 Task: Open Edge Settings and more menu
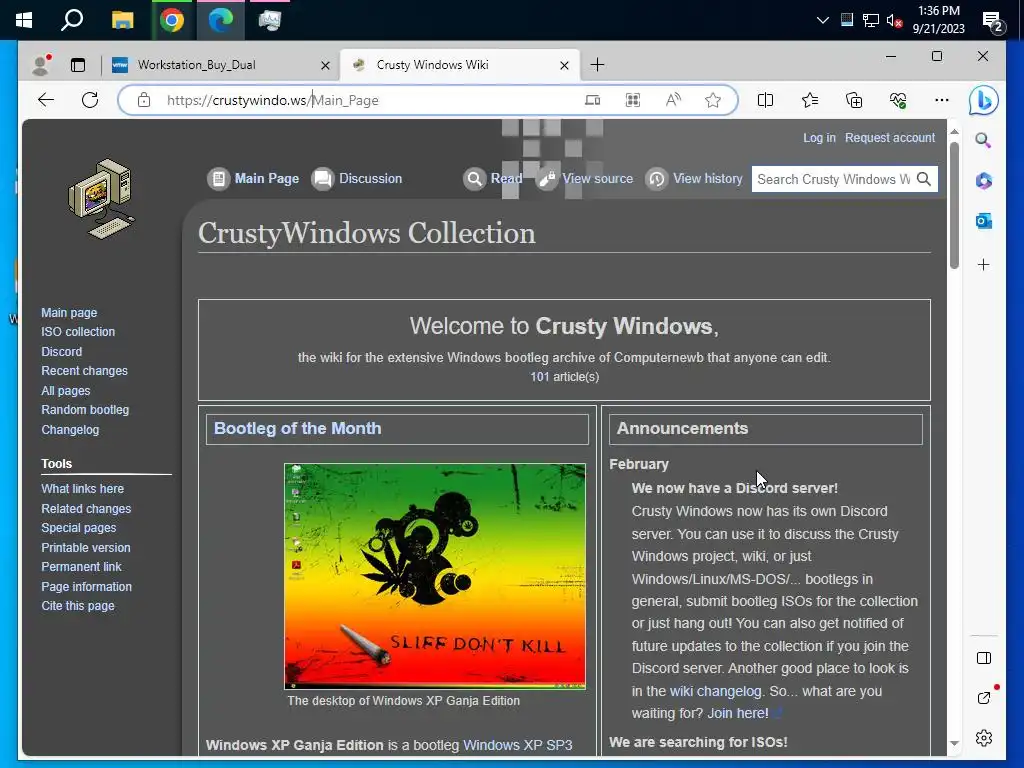pyautogui.click(x=942, y=100)
